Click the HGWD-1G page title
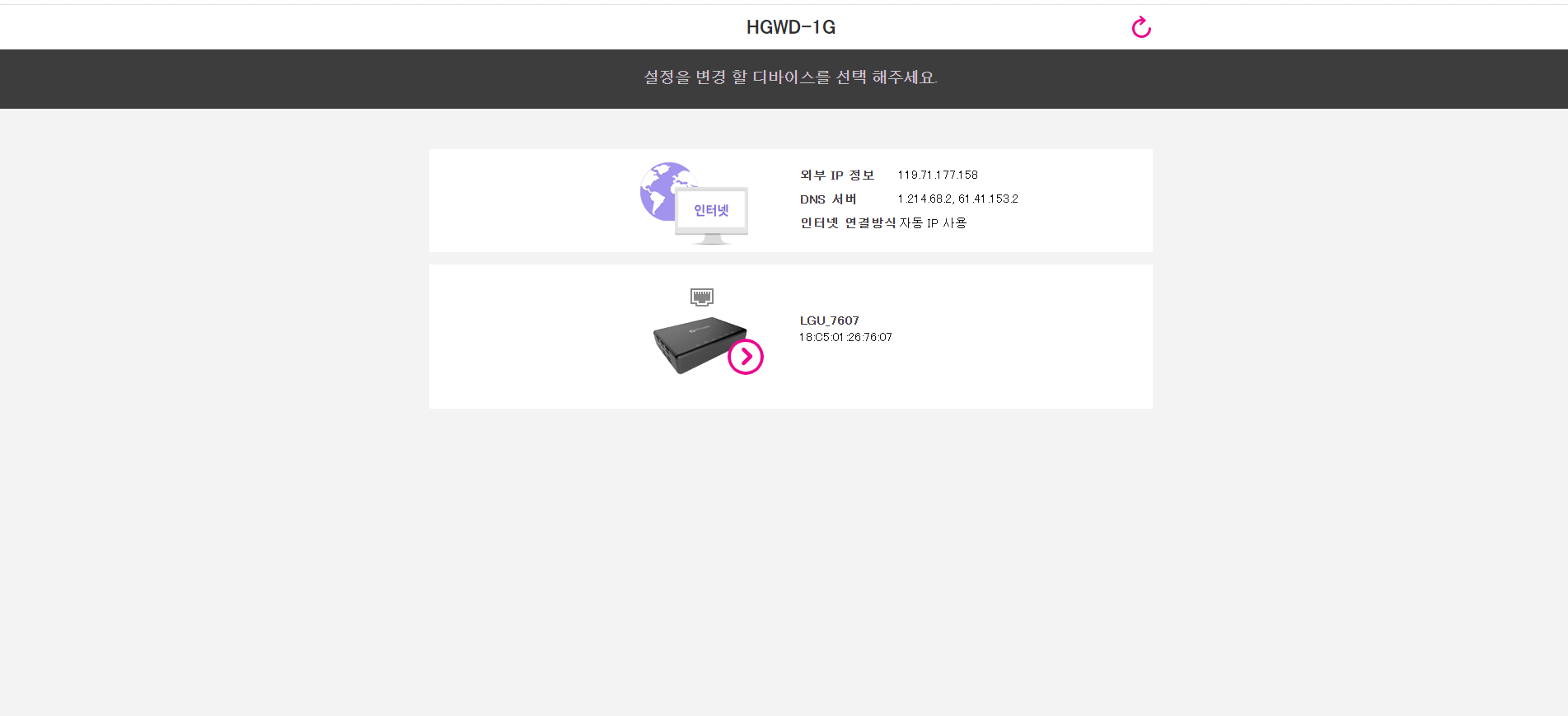Screen dimensions: 1568x716 [791, 27]
